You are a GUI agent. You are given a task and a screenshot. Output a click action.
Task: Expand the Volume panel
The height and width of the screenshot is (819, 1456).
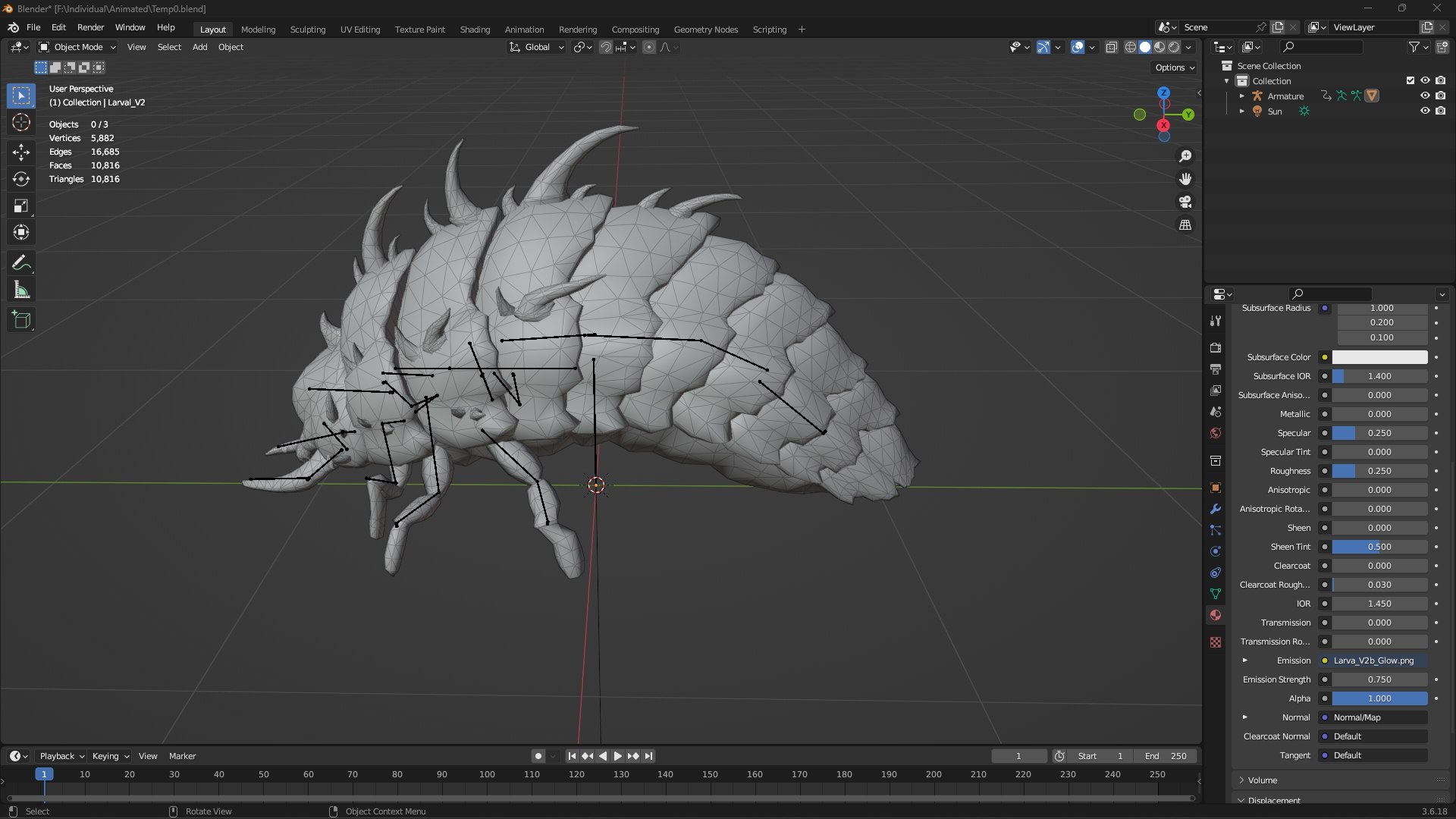(x=1263, y=780)
